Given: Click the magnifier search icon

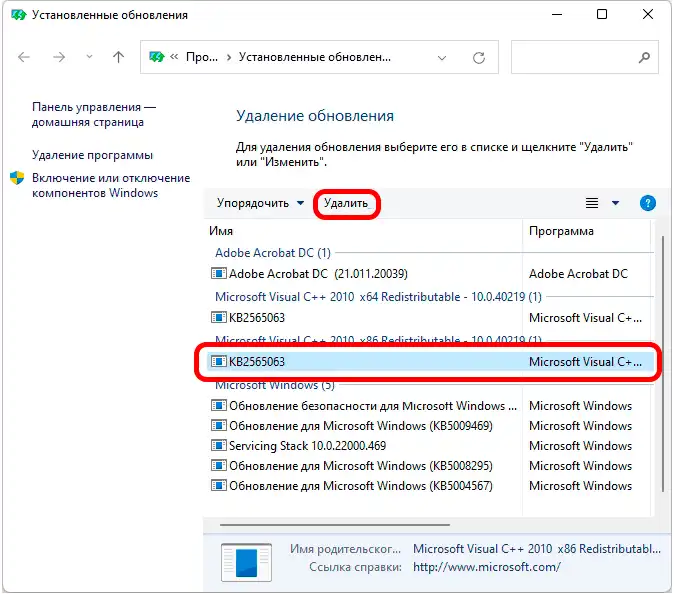Looking at the screenshot, I should (644, 57).
